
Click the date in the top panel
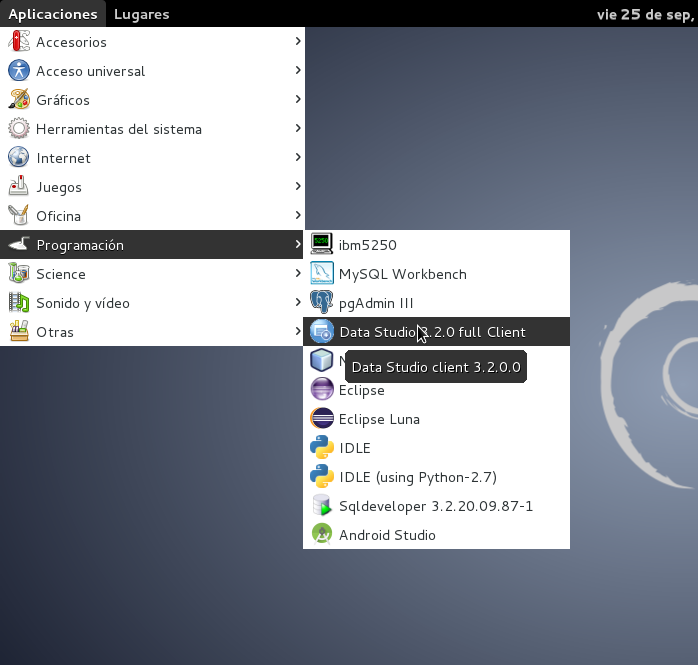click(x=645, y=14)
